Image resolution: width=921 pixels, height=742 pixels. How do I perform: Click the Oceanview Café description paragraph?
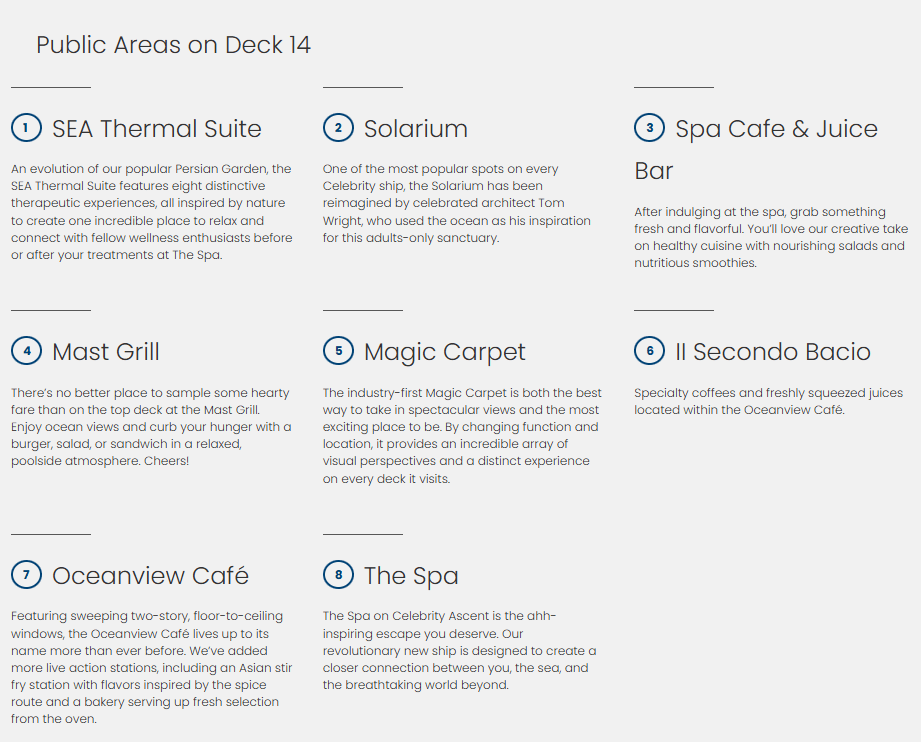tap(152, 667)
